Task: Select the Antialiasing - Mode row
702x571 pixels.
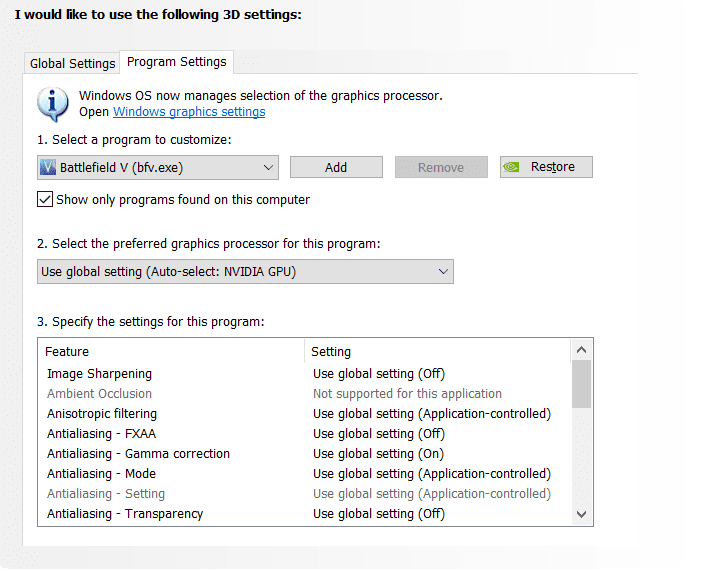Action: tap(304, 473)
